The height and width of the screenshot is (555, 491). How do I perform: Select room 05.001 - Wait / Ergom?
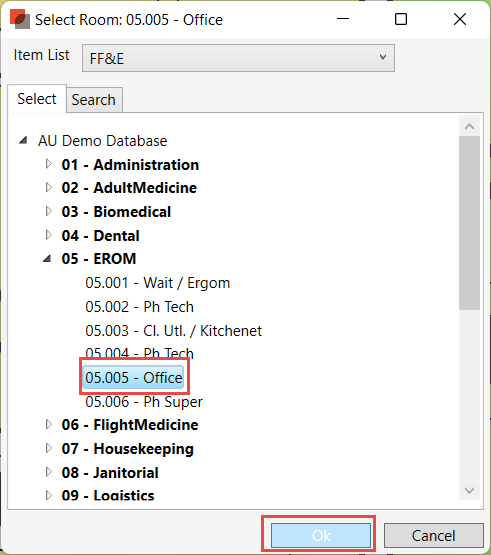[x=158, y=283]
